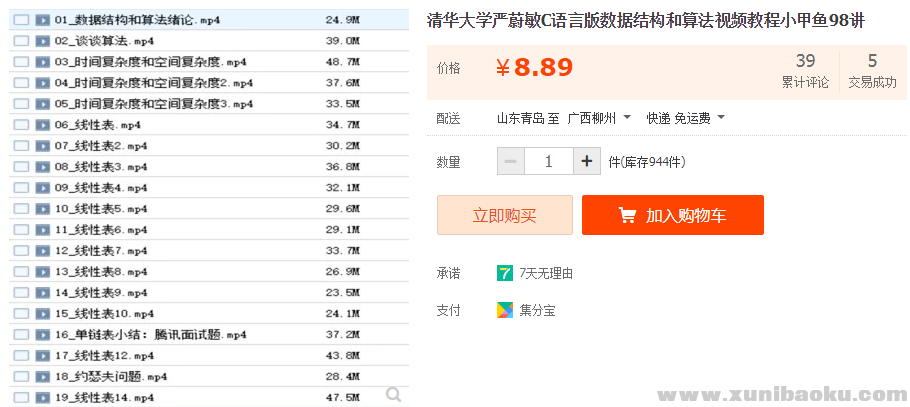Click 加入购物车 add to cart button

pyautogui.click(x=672, y=215)
